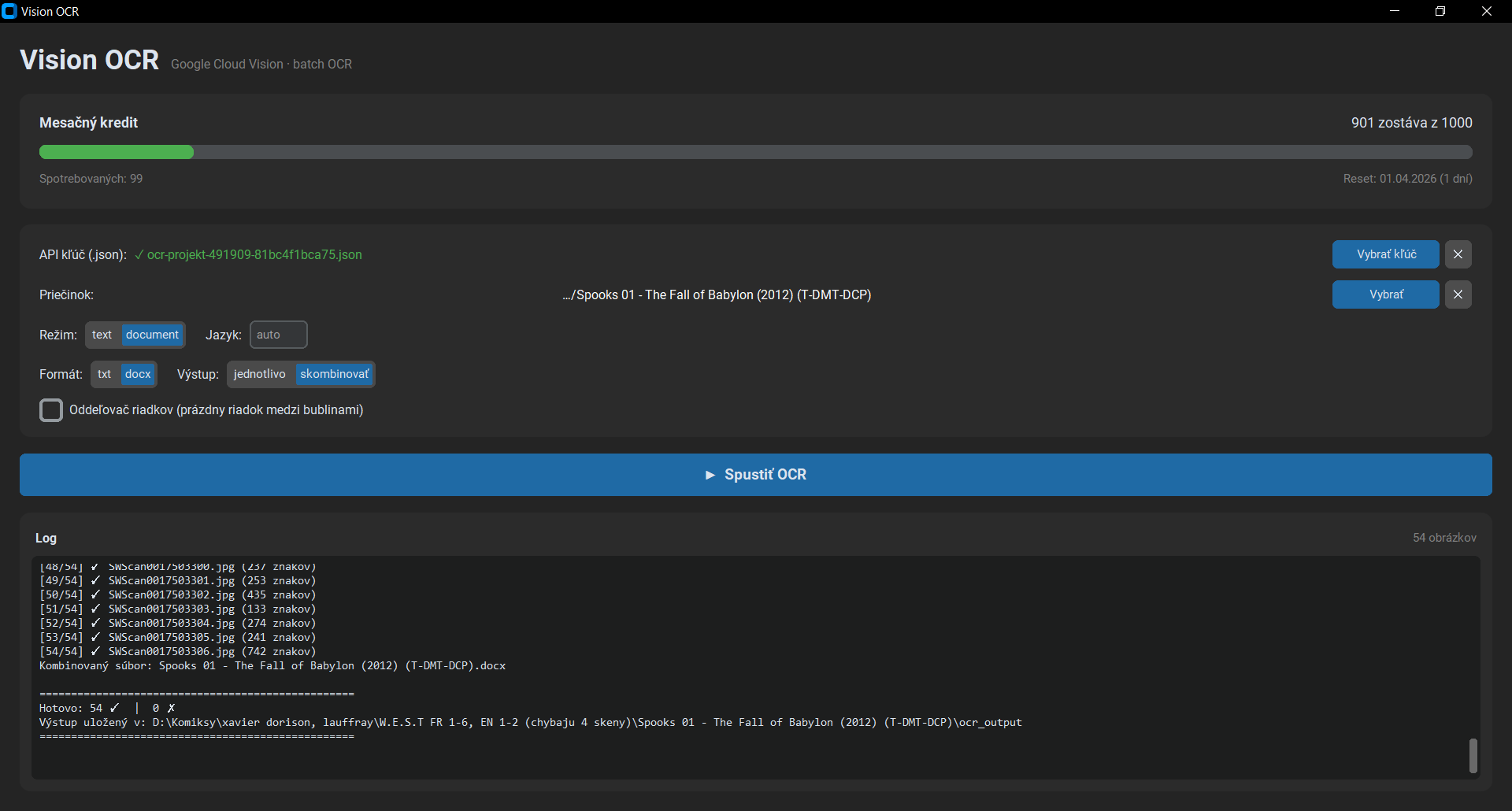Choose jednotlivo output option

[260, 374]
